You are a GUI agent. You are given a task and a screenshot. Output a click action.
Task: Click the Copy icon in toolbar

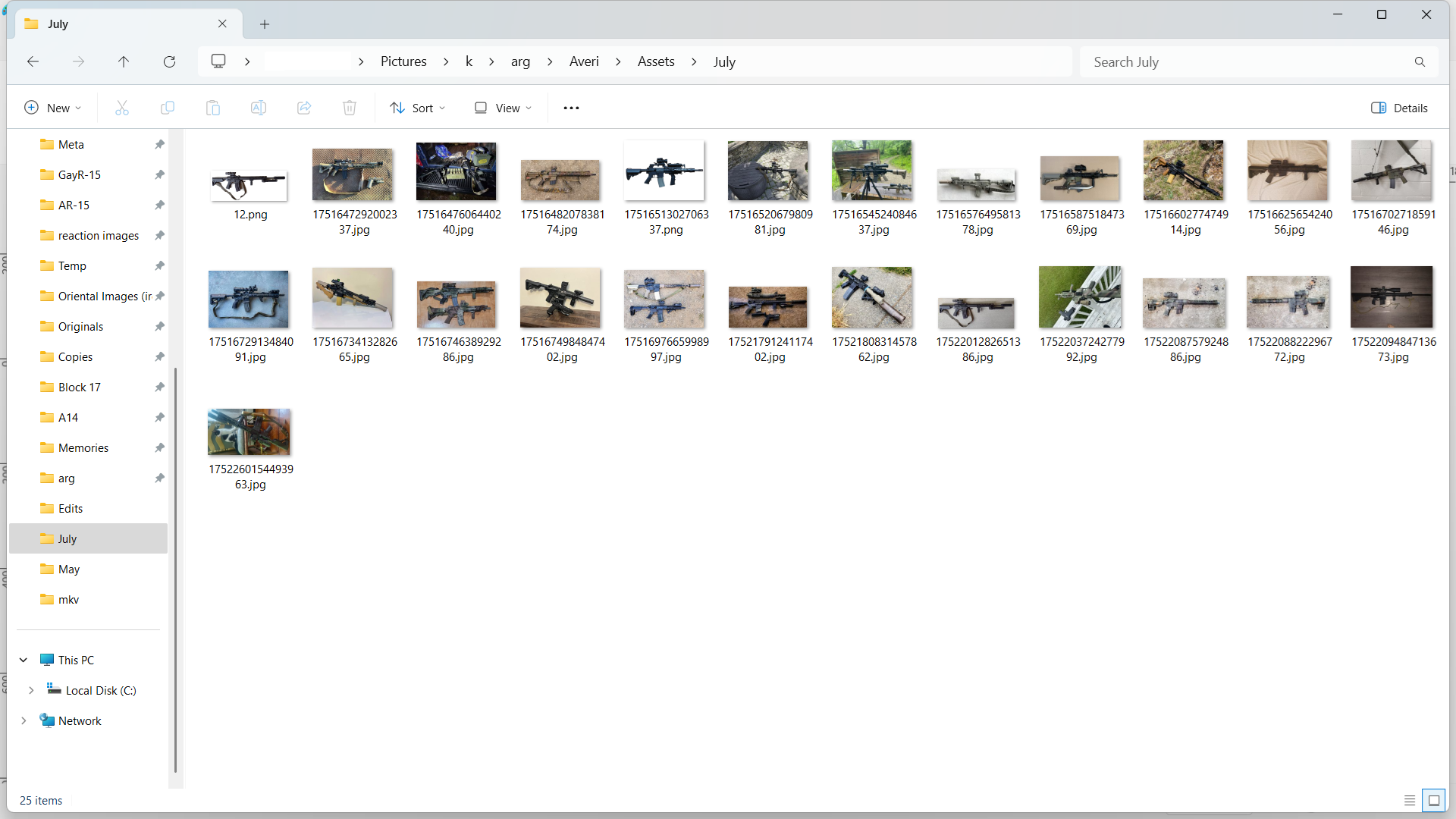click(x=168, y=108)
